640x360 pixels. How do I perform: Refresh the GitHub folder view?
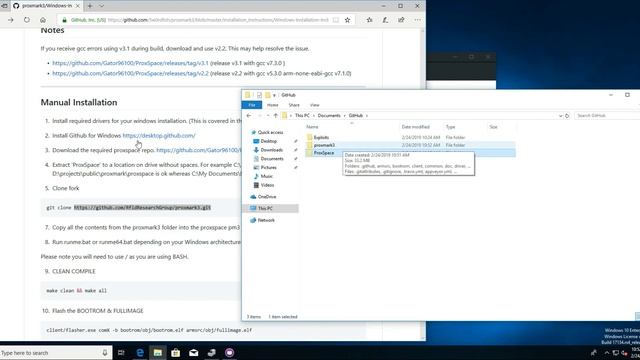(567, 116)
